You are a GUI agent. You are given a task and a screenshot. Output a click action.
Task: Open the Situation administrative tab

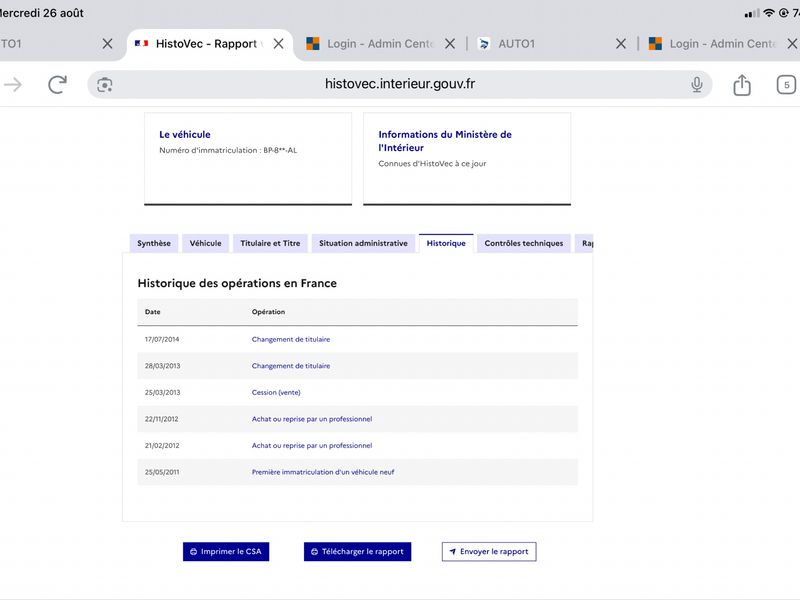tap(363, 243)
